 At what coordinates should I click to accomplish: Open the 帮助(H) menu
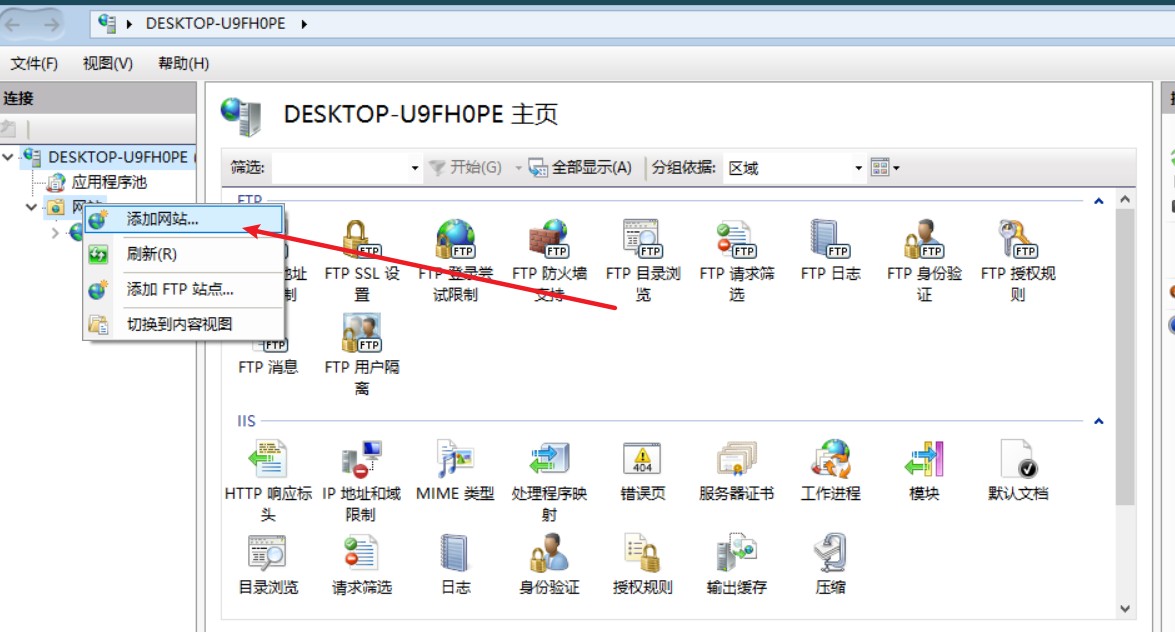(x=184, y=64)
